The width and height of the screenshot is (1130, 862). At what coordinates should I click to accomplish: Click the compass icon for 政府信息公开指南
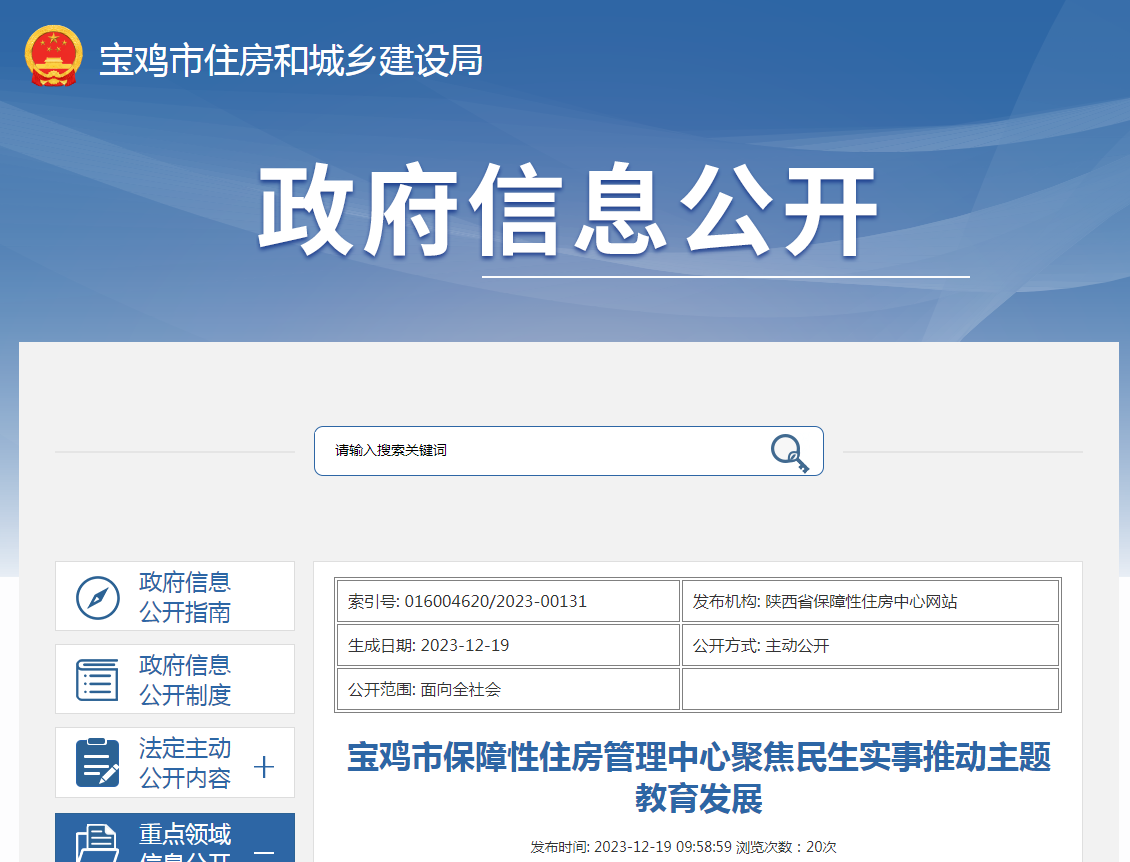pos(98,597)
